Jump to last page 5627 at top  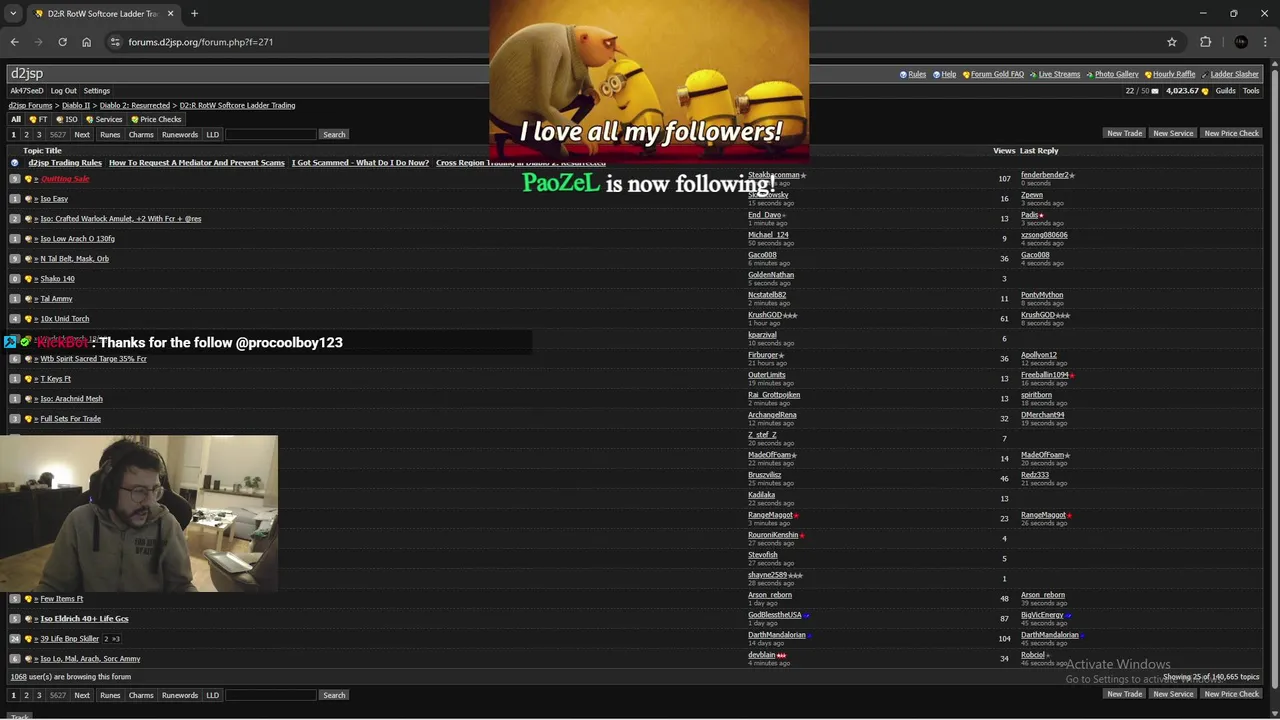[58, 134]
